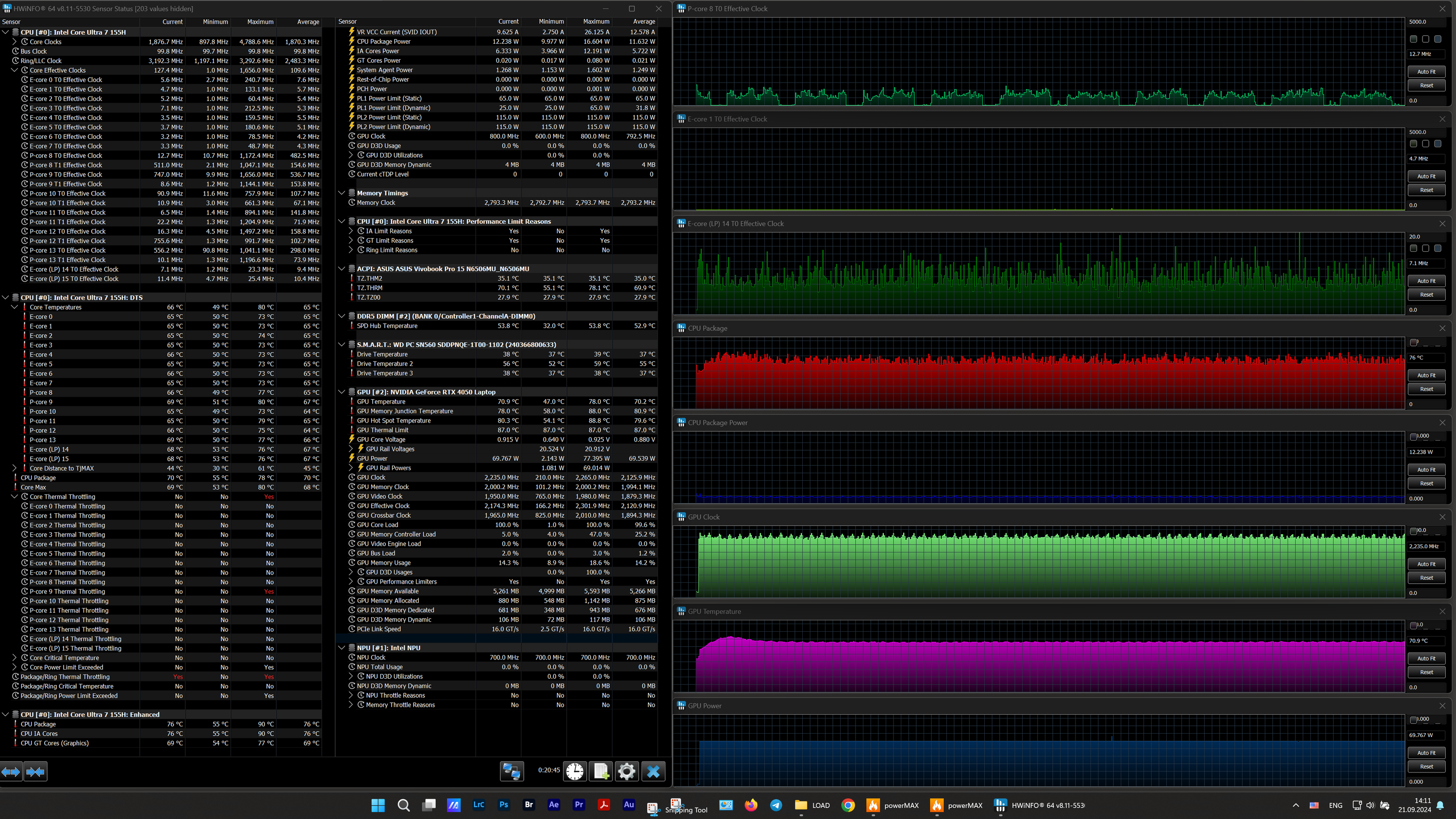Collapse the Core Effective Clocks tree
Viewport: 1456px width, 819px height.
15,70
